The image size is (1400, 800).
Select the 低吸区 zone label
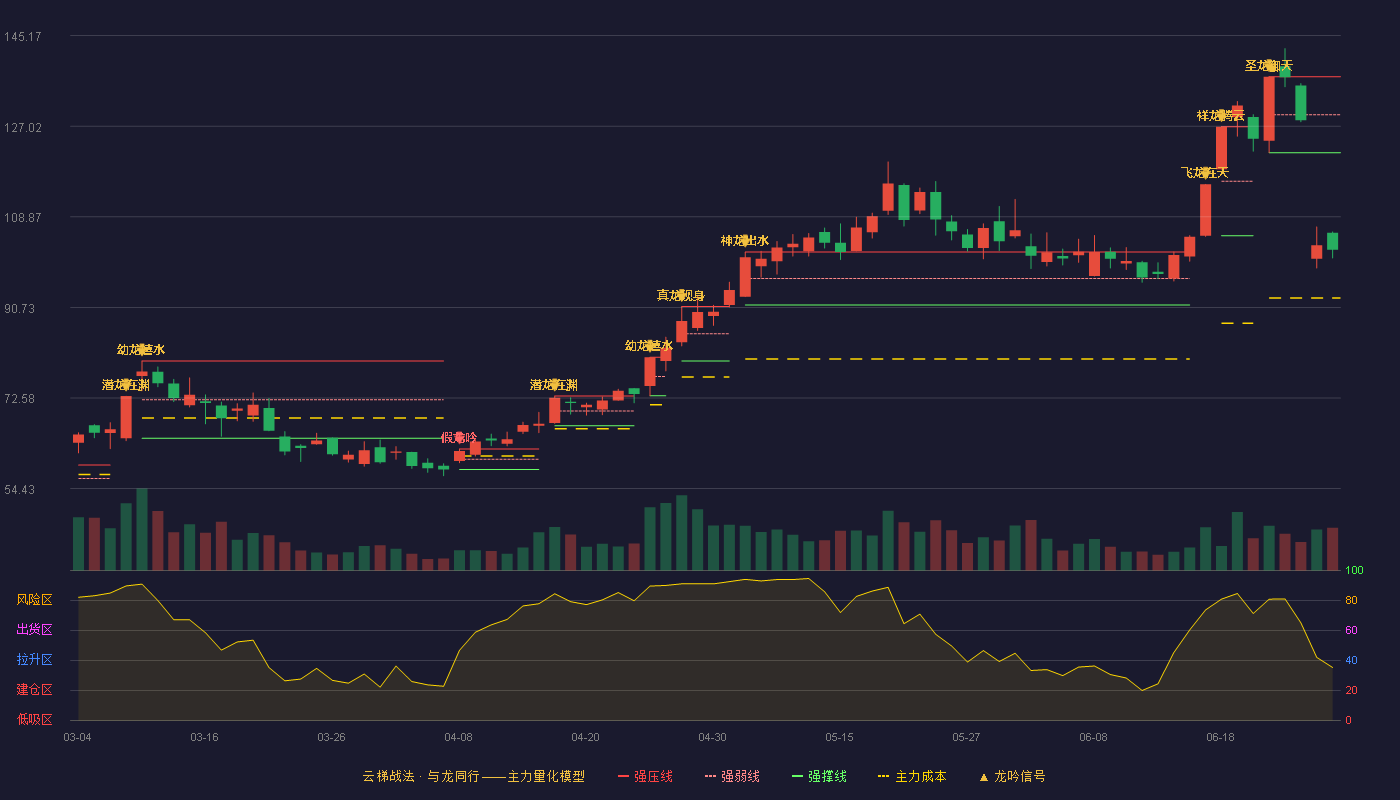pyautogui.click(x=34, y=719)
